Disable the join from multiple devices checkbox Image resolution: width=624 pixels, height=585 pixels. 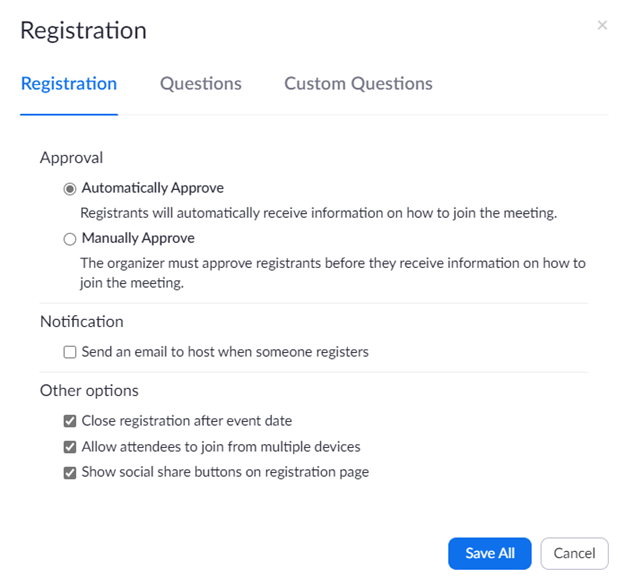[70, 447]
